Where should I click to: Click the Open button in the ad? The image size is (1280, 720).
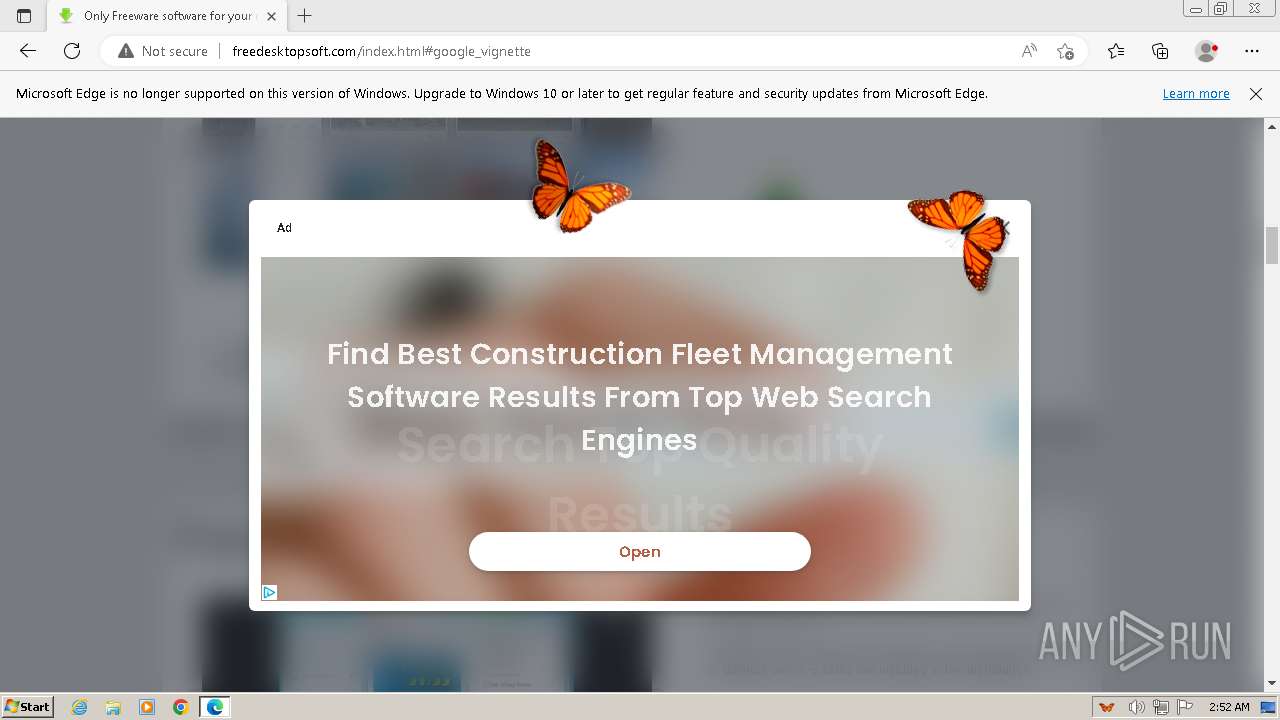[640, 552]
